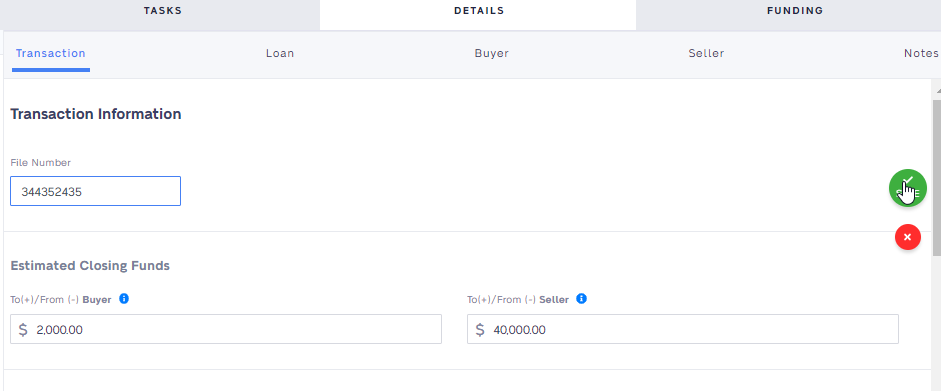Image resolution: width=941 pixels, height=391 pixels.
Task: Click the Seller closing funds field
Action: (x=683, y=329)
